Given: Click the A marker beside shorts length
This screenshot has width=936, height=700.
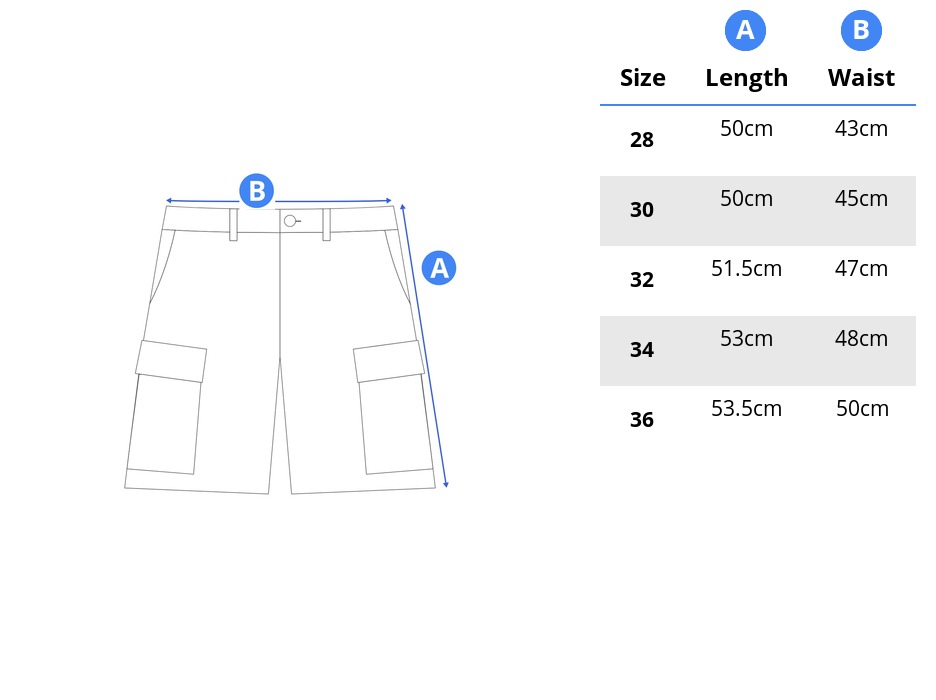Looking at the screenshot, I should click(x=439, y=268).
